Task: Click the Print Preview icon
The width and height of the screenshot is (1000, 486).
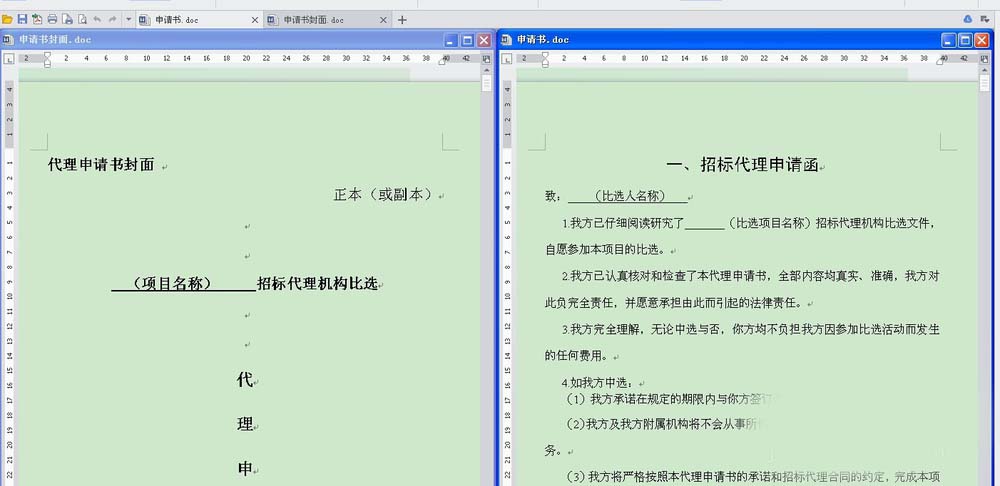Action: point(82,20)
